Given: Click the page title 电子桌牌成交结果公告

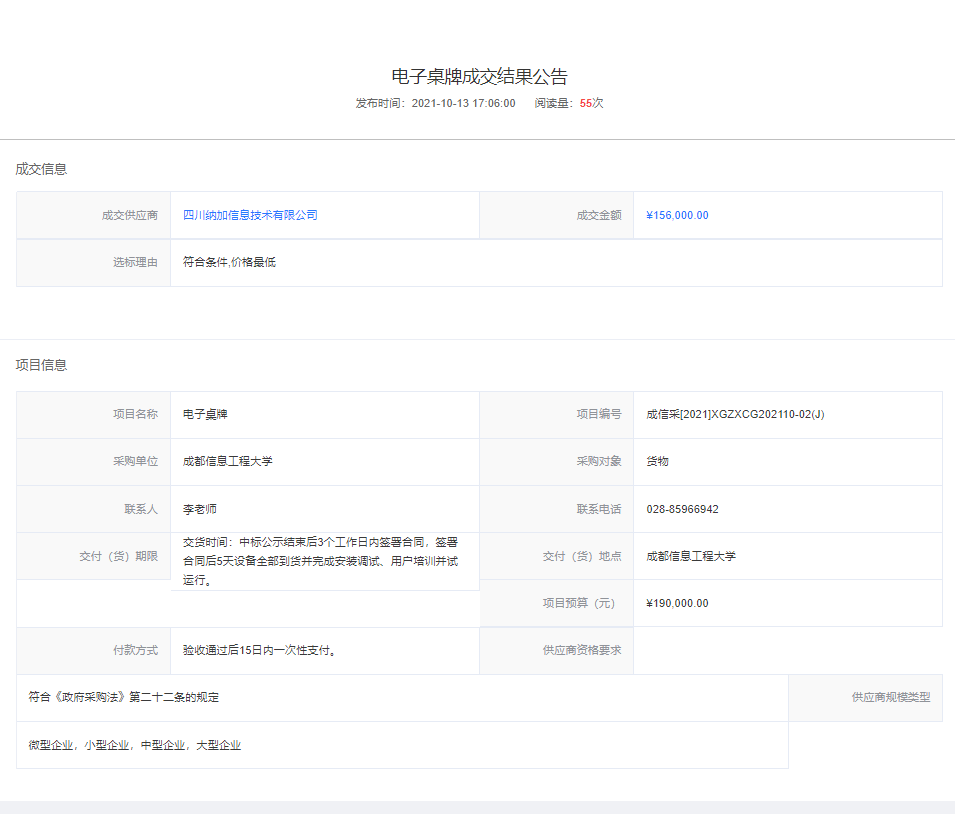Looking at the screenshot, I should click(x=479, y=77).
